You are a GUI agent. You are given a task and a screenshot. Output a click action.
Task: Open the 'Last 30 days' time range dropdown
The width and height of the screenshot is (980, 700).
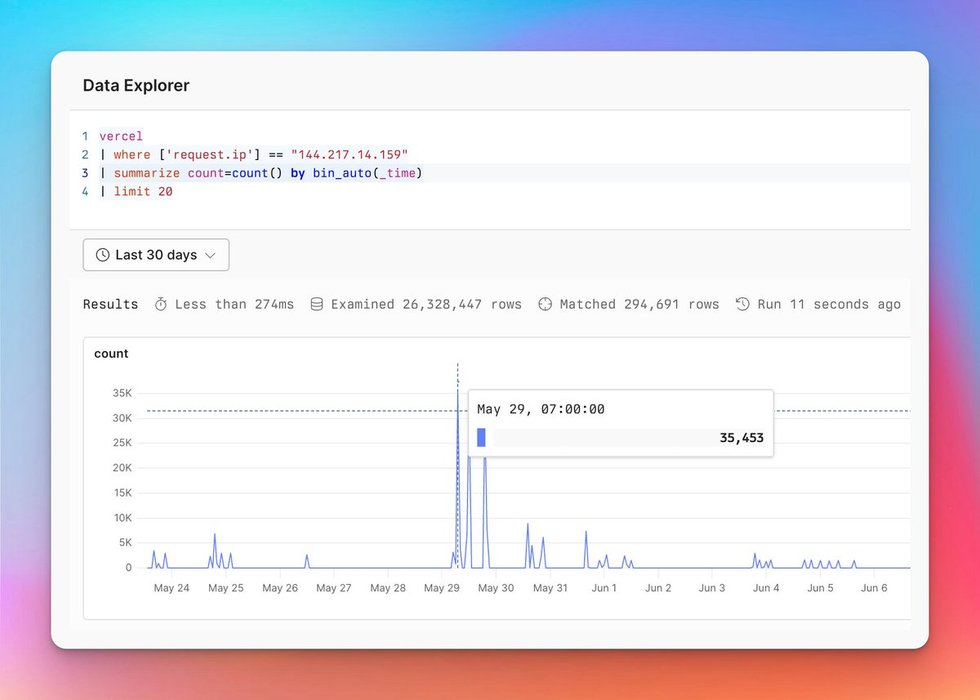[156, 255]
